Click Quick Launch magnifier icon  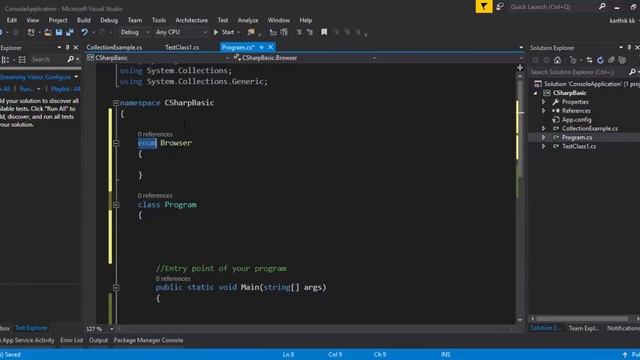pos(602,7)
